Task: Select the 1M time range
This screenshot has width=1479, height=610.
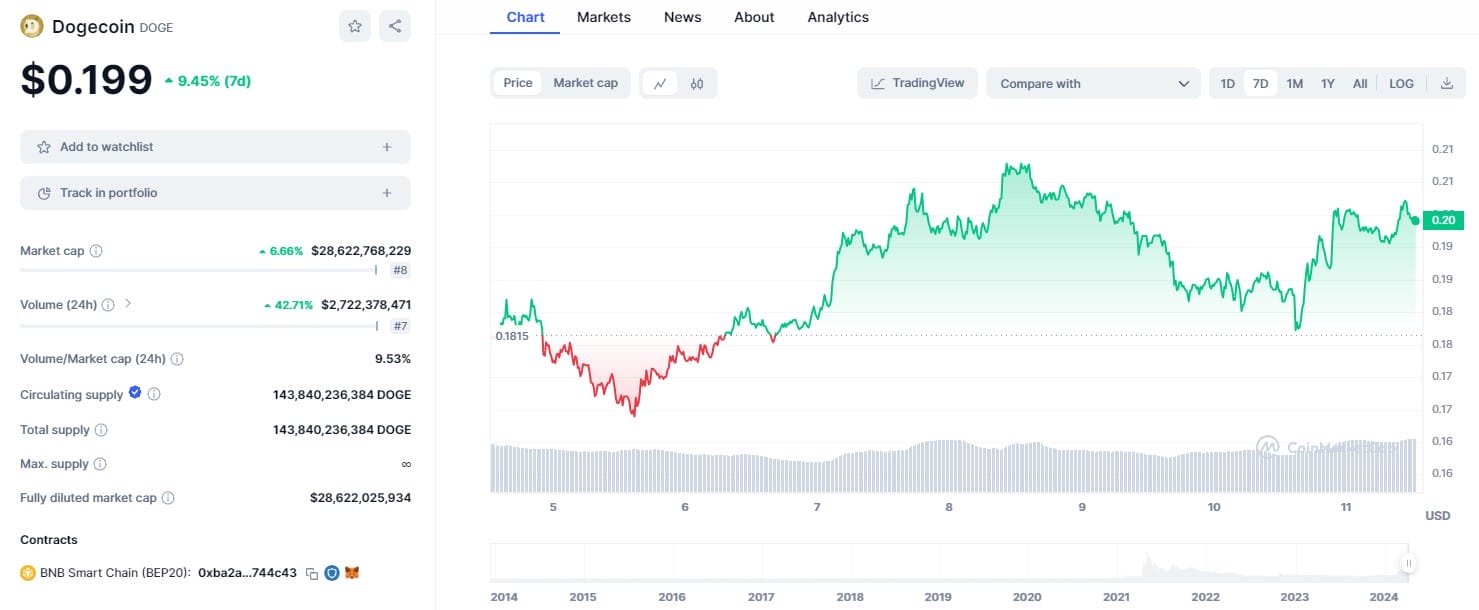Action: (x=1294, y=84)
